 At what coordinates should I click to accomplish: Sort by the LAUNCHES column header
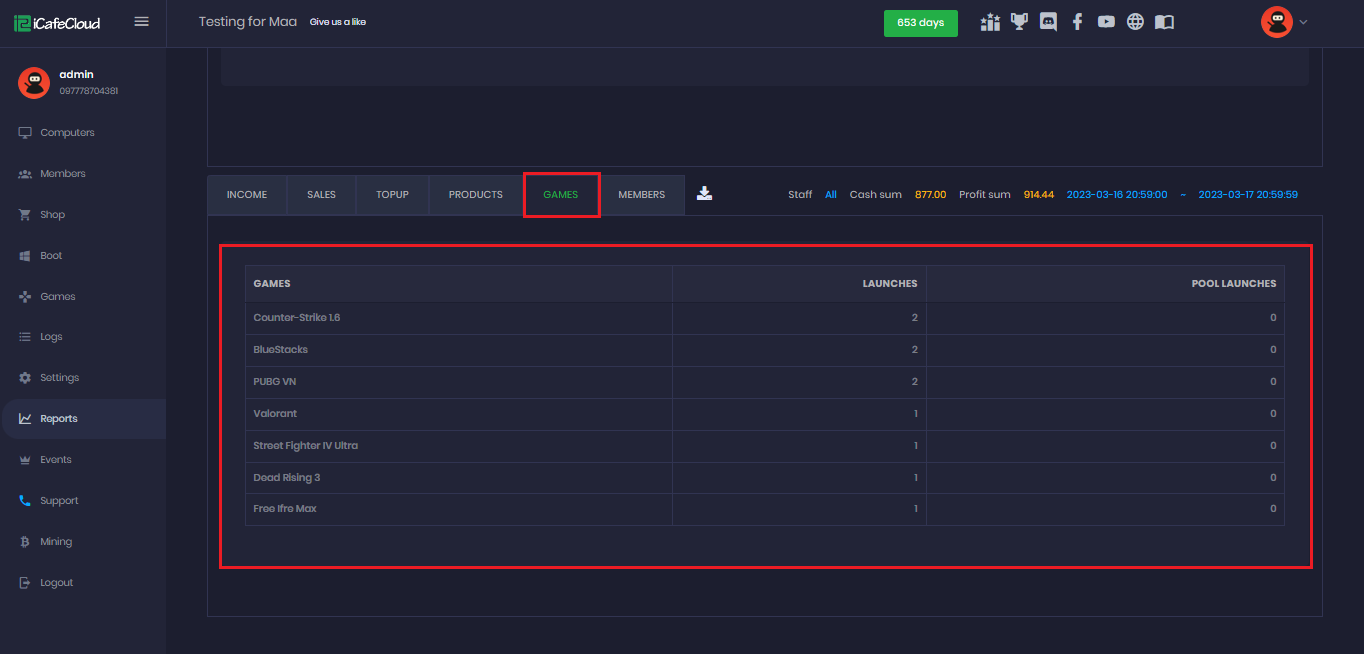[889, 284]
